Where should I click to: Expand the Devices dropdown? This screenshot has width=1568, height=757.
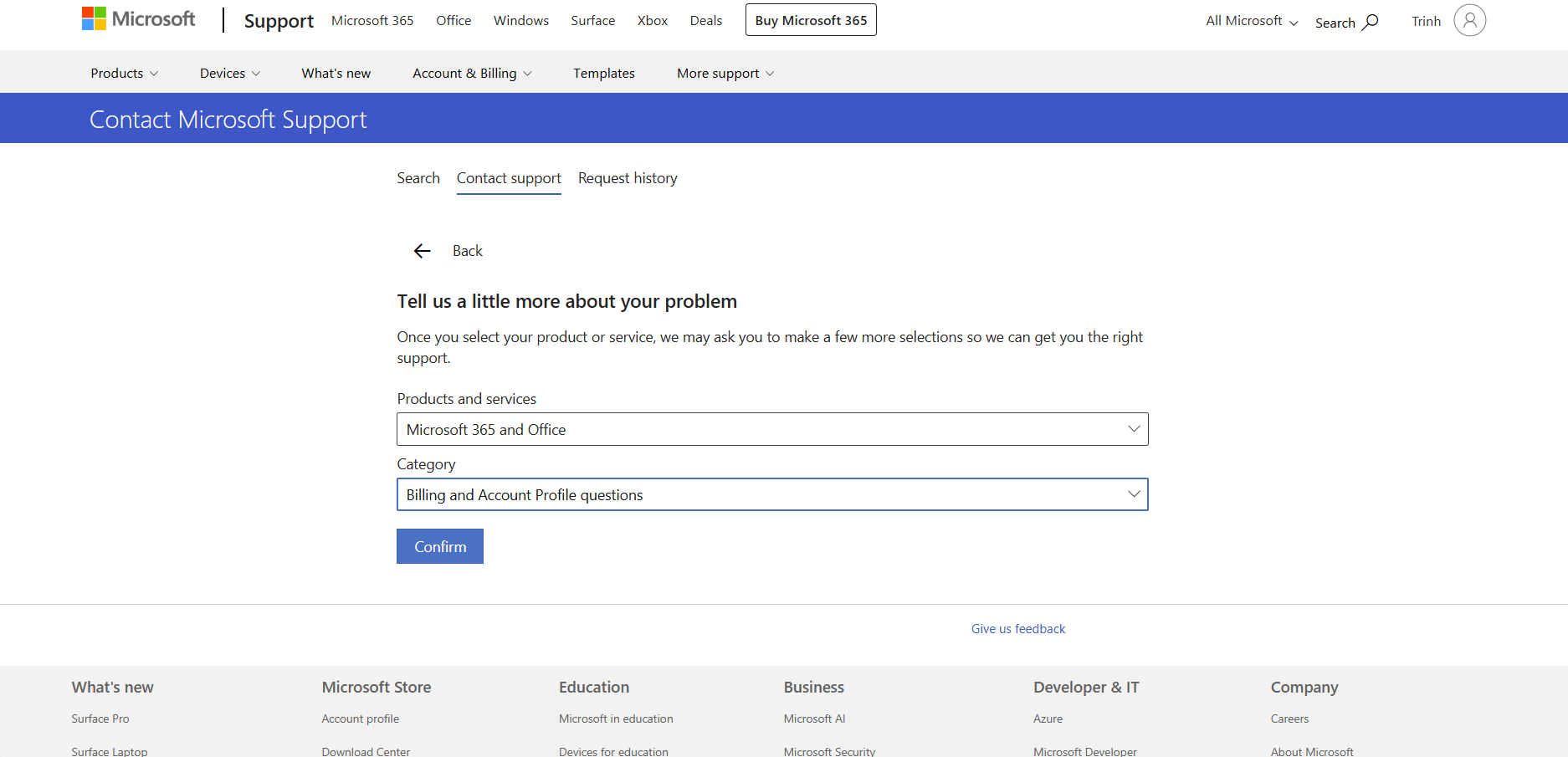coord(230,74)
